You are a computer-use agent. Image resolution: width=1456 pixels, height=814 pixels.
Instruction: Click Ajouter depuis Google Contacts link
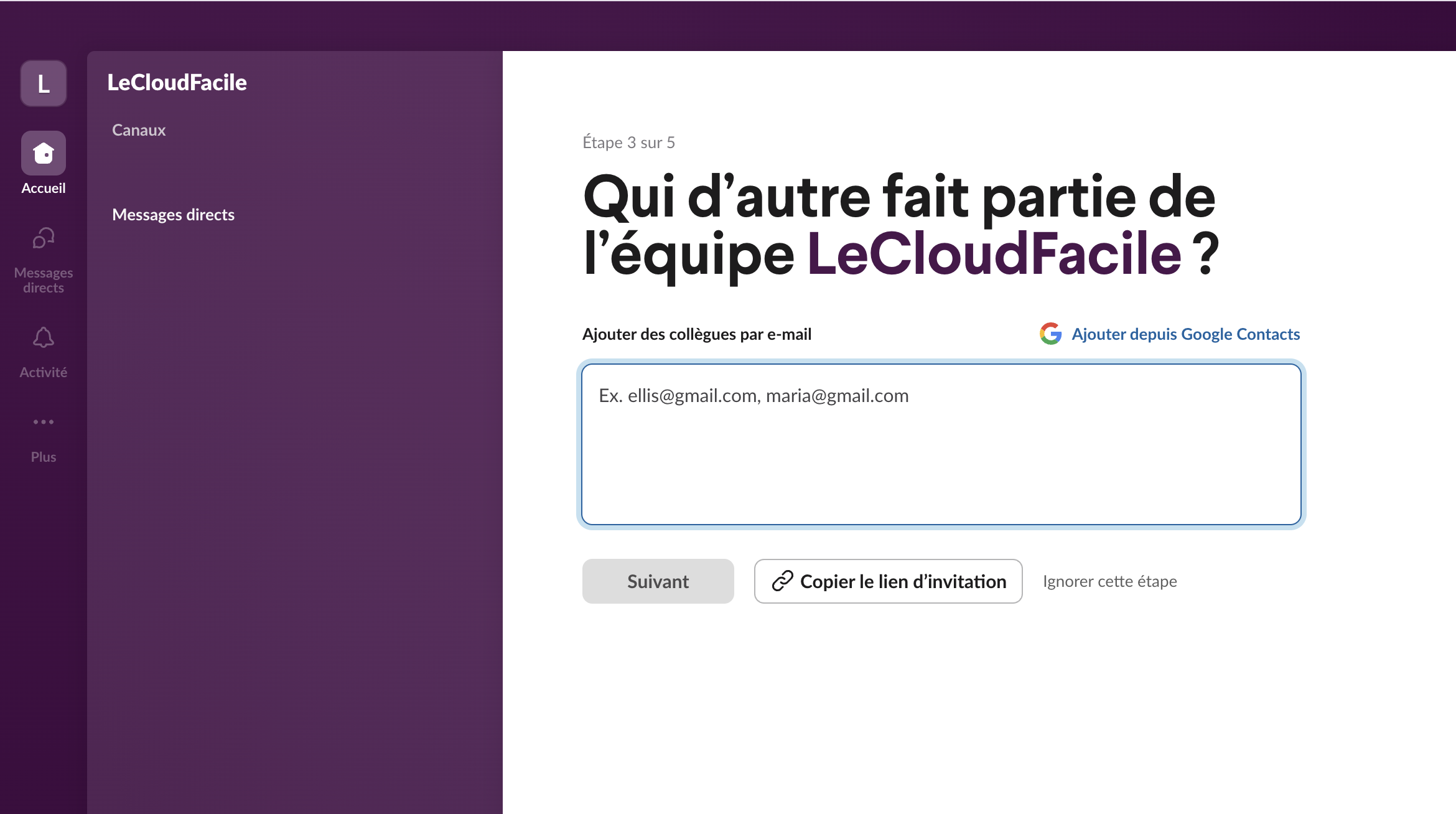(x=1185, y=334)
